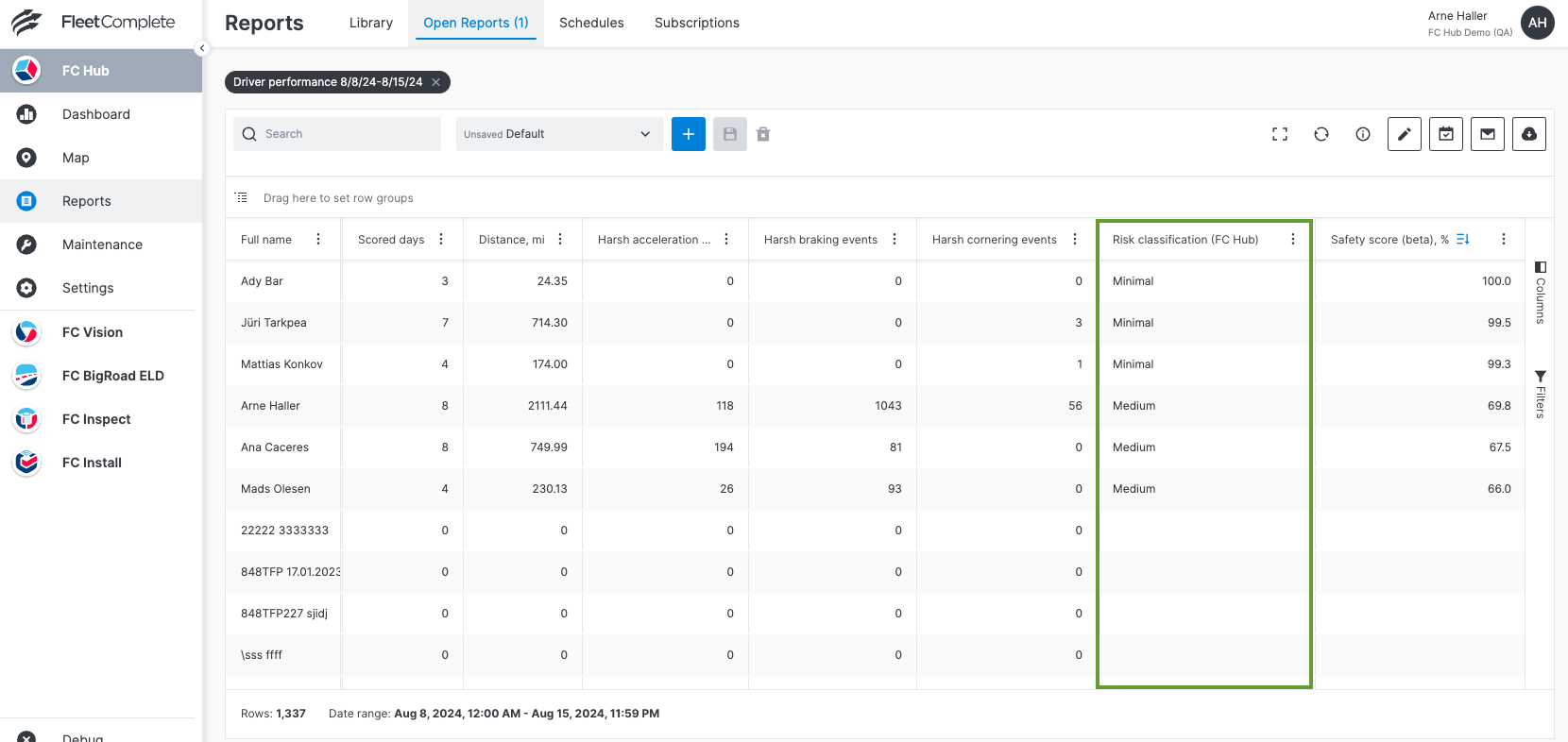1568x742 pixels.
Task: Refresh the report data
Action: pyautogui.click(x=1321, y=134)
